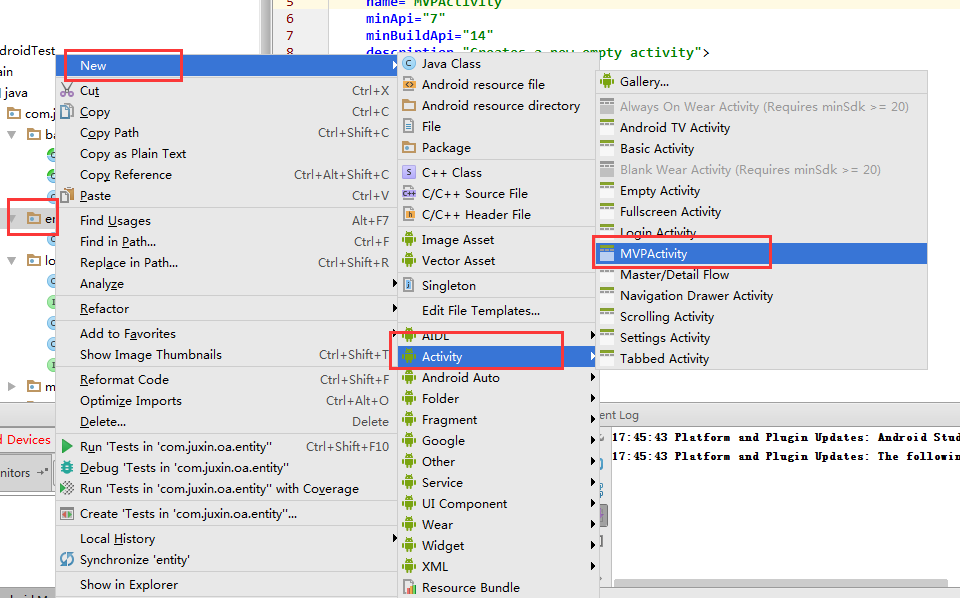Select Copy Path from context menu

point(110,133)
